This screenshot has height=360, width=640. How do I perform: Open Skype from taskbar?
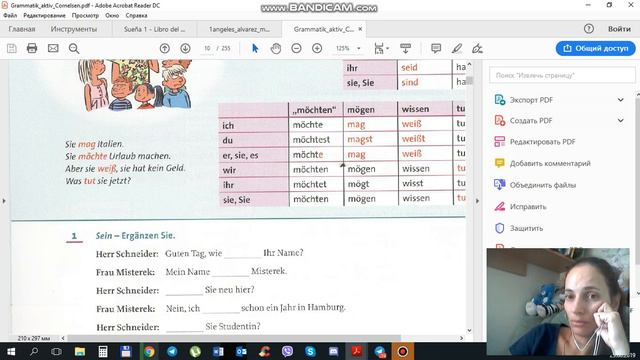point(310,351)
